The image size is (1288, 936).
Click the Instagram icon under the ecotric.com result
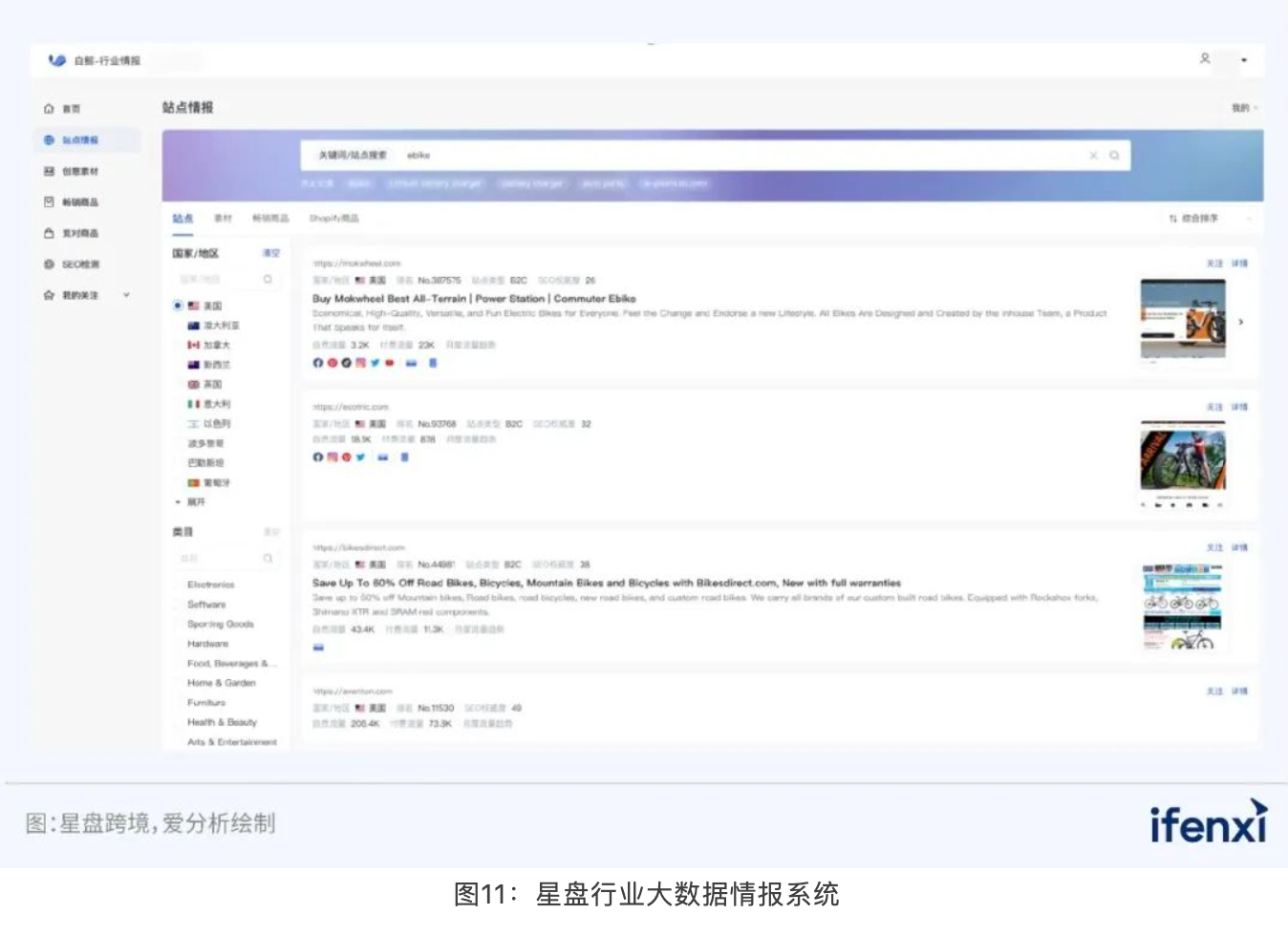333,457
